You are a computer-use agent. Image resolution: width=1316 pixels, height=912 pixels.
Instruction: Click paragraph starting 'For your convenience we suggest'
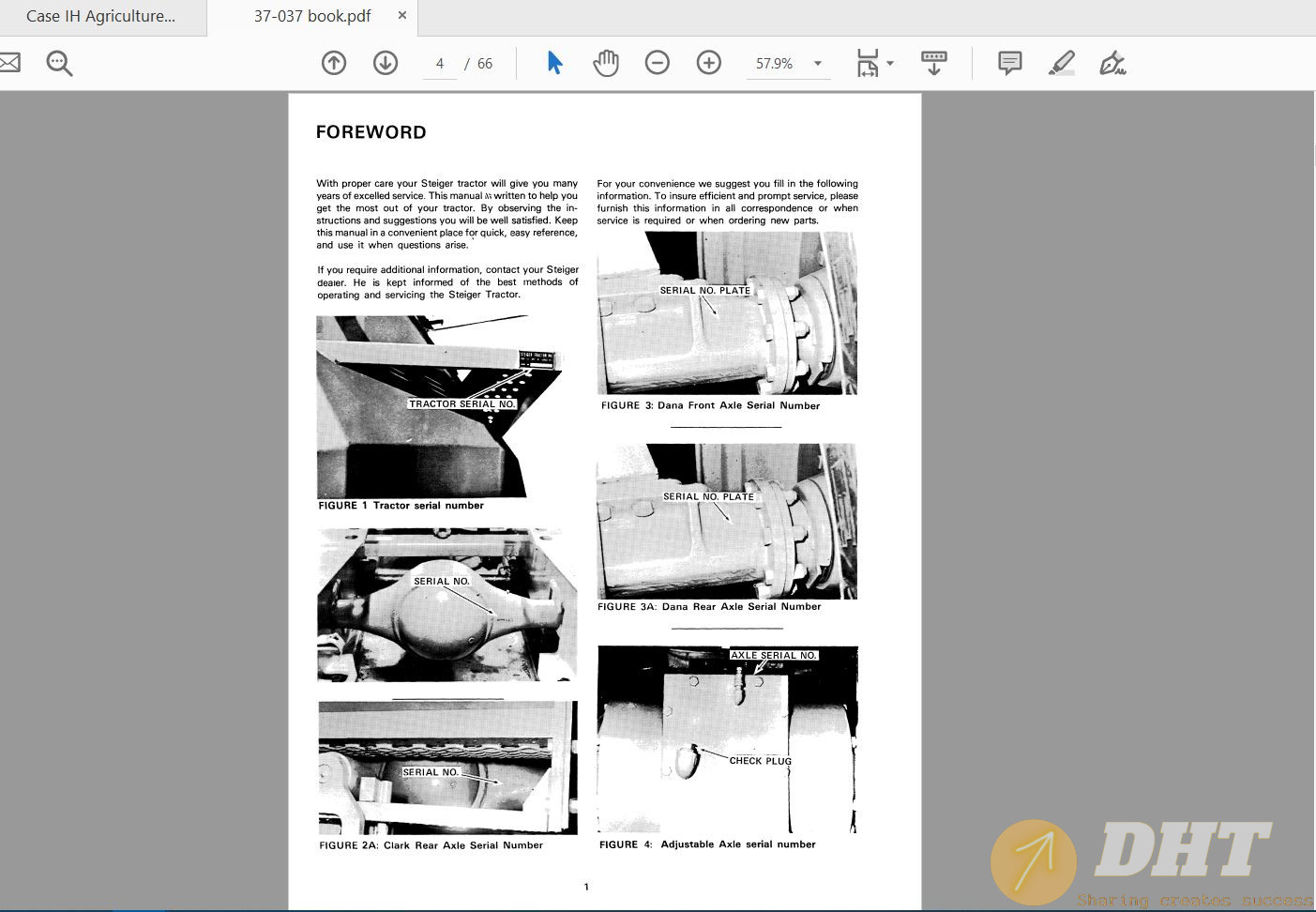(x=728, y=202)
